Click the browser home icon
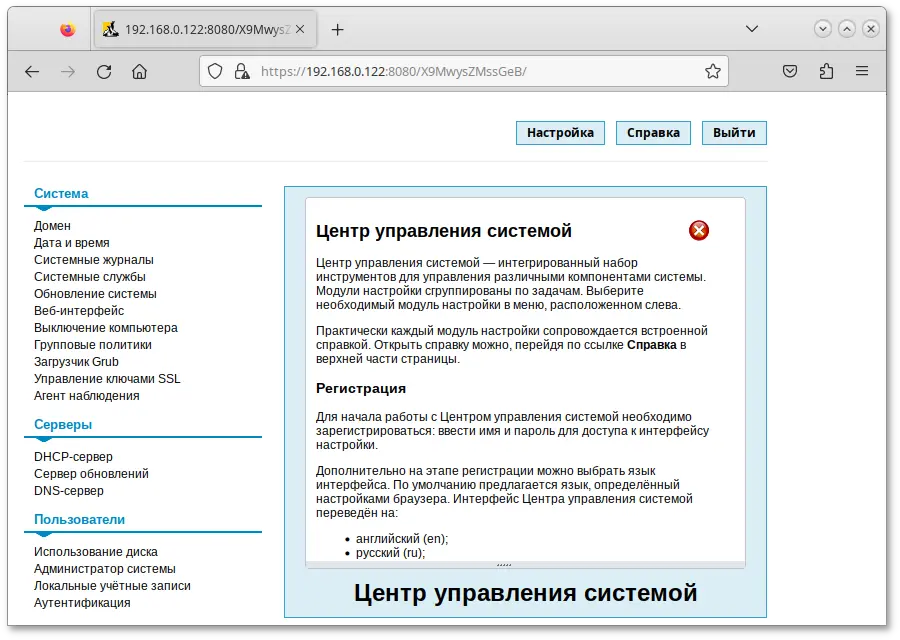The height and width of the screenshot is (640, 900). point(140,71)
